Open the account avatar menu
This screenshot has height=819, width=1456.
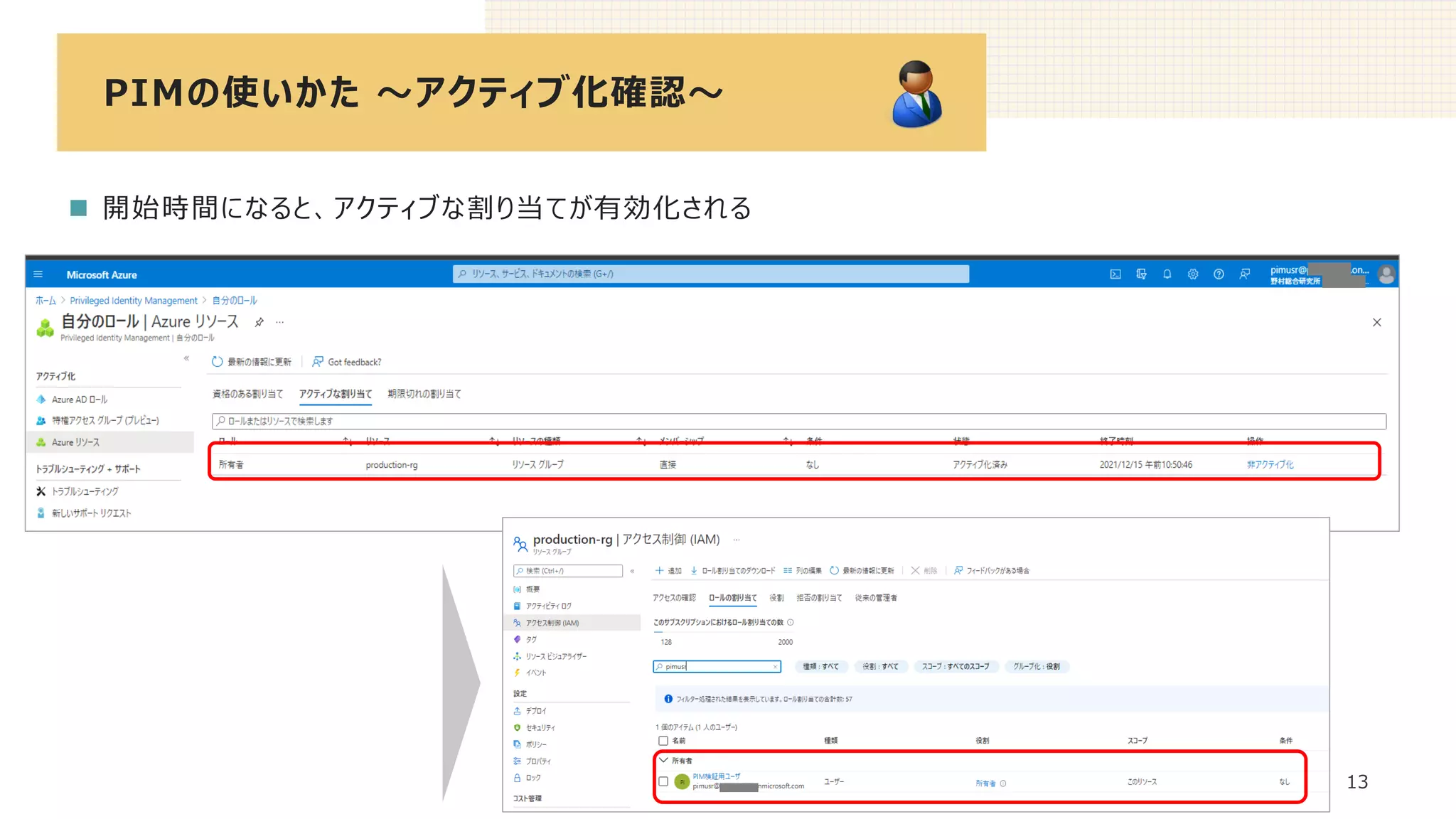1386,274
